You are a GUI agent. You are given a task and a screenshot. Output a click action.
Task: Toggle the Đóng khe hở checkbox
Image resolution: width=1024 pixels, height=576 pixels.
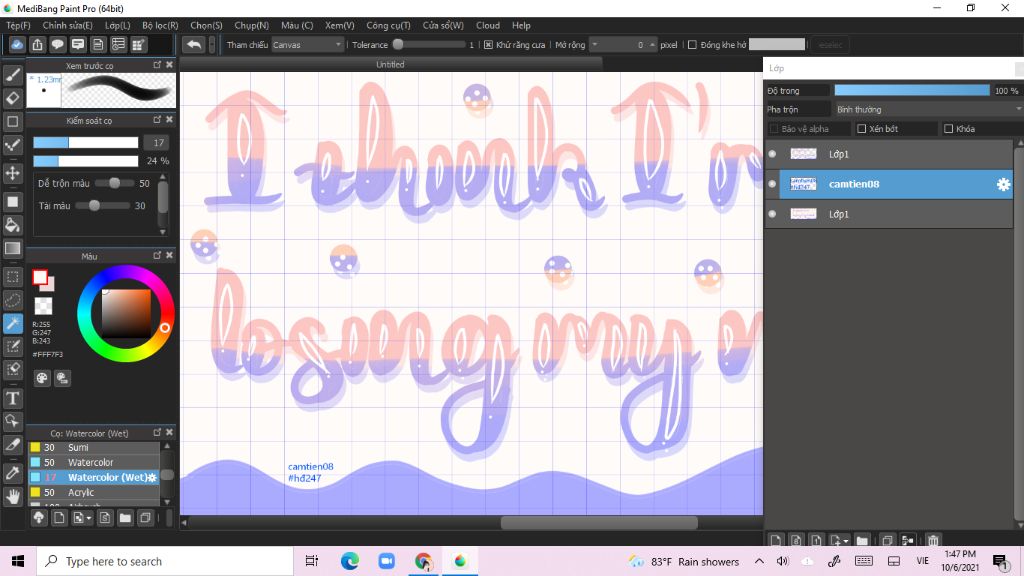pyautogui.click(x=692, y=45)
